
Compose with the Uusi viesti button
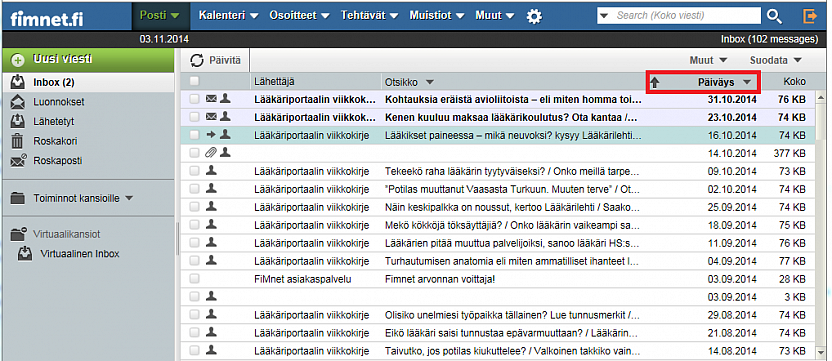coord(88,60)
